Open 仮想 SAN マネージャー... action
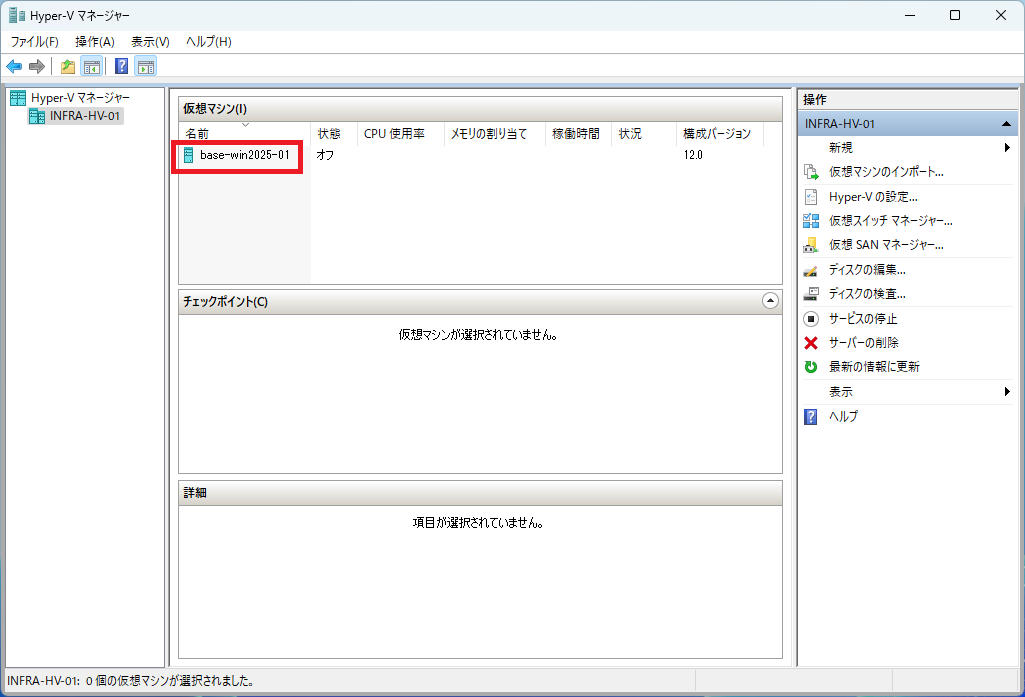Image resolution: width=1025 pixels, height=697 pixels. tap(886, 245)
